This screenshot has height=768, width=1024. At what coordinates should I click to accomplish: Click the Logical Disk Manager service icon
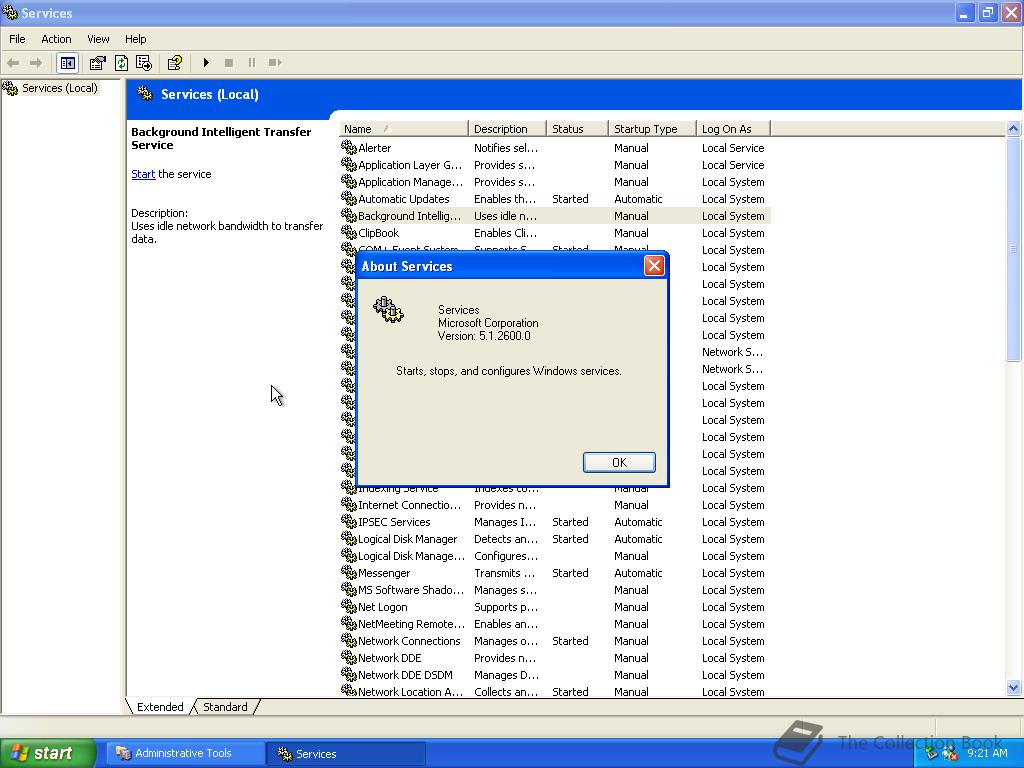pos(349,539)
